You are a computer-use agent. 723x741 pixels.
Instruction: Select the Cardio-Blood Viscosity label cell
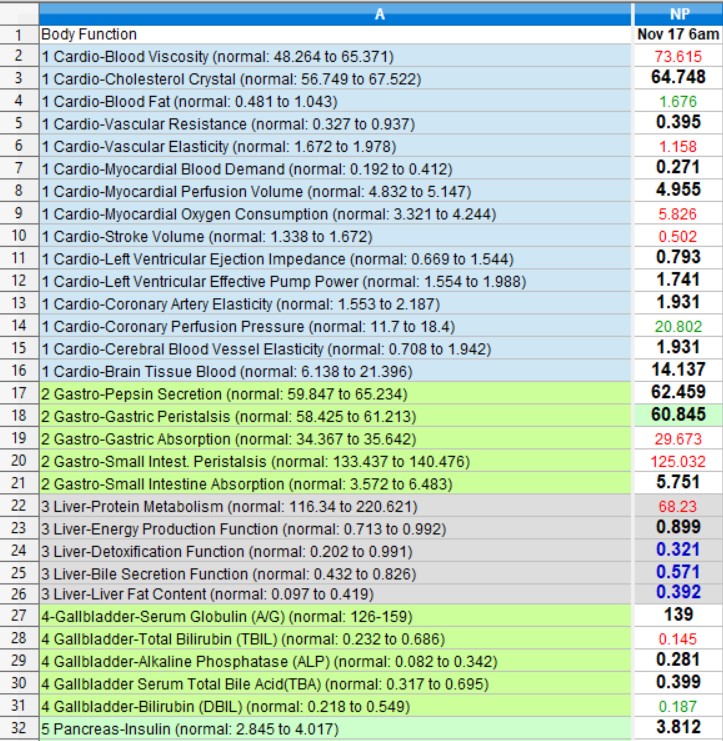[x=335, y=56]
